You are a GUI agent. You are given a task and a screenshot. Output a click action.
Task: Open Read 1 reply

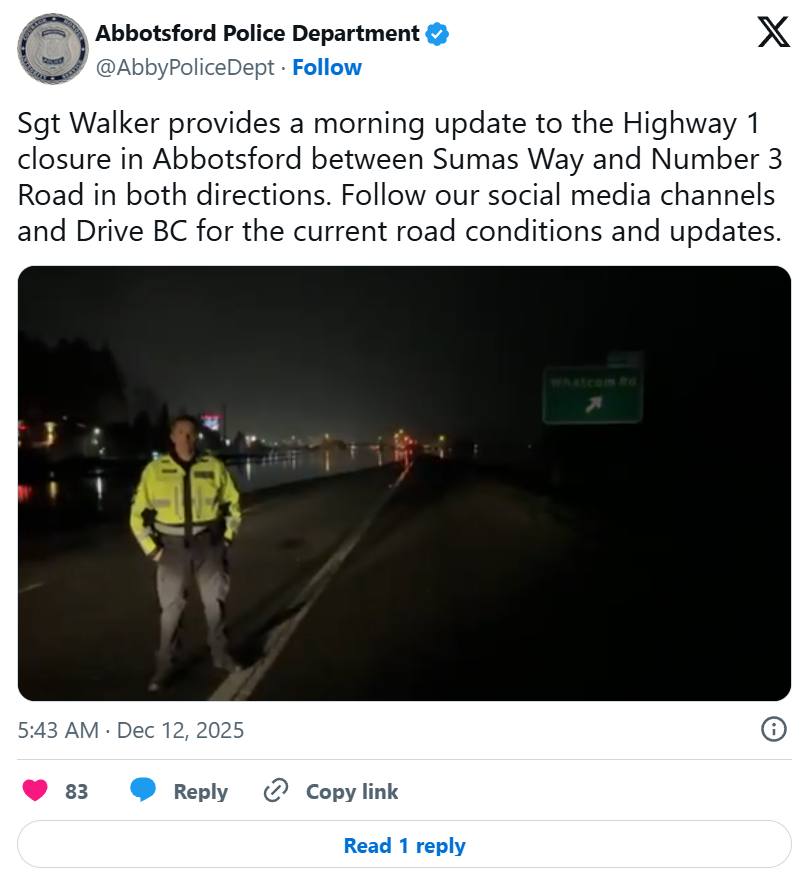pyautogui.click(x=404, y=845)
